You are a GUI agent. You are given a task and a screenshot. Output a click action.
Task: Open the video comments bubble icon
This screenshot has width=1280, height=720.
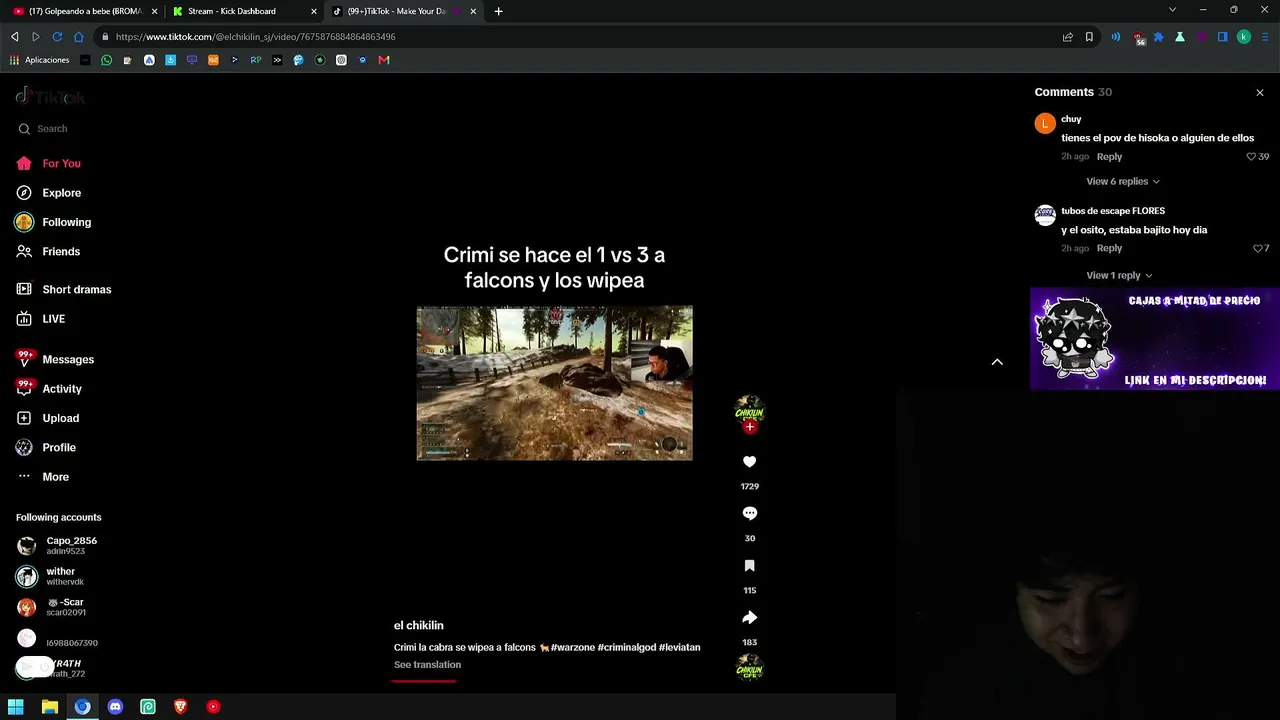(750, 514)
